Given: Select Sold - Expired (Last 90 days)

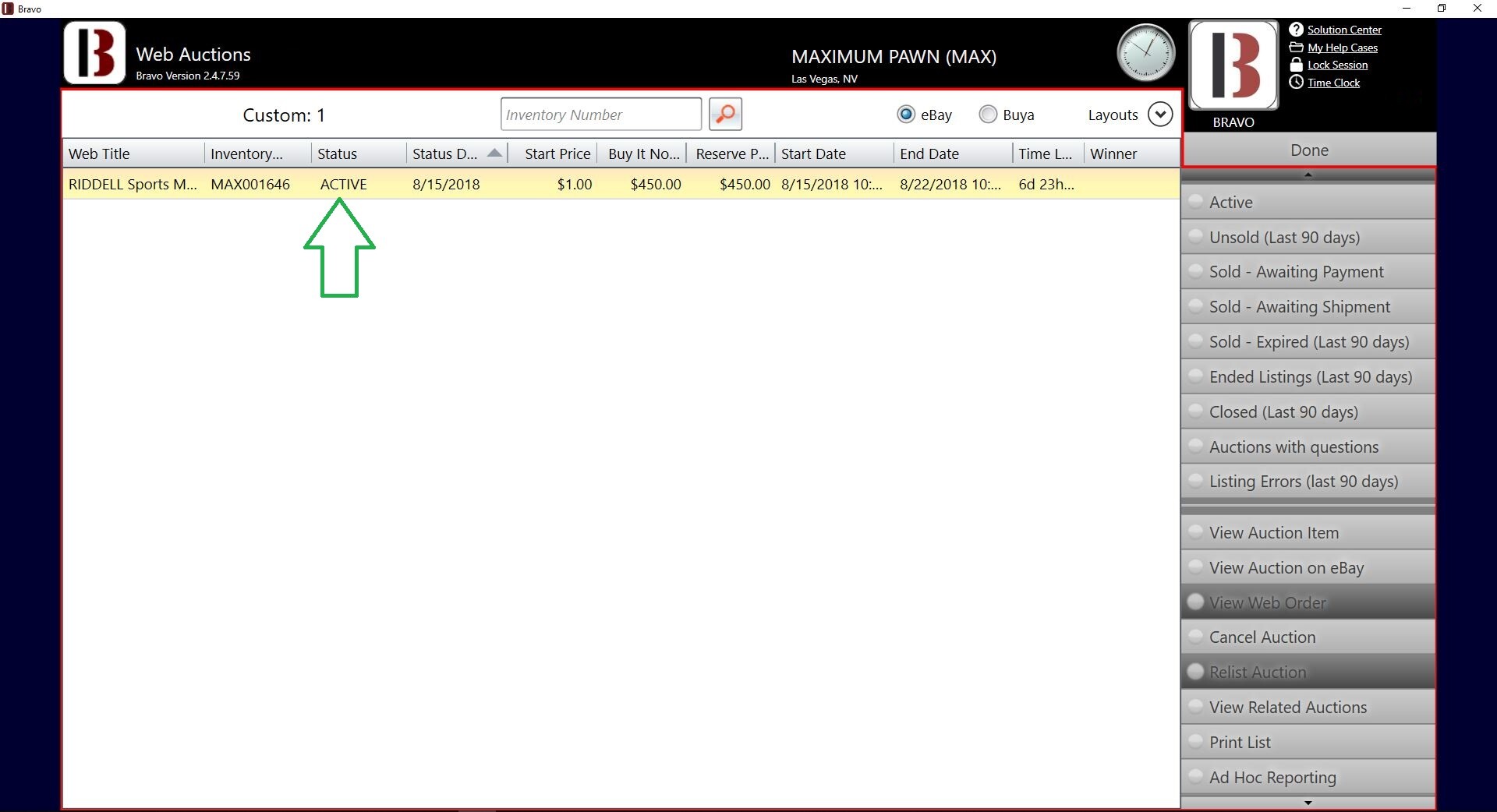Looking at the screenshot, I should (1308, 342).
